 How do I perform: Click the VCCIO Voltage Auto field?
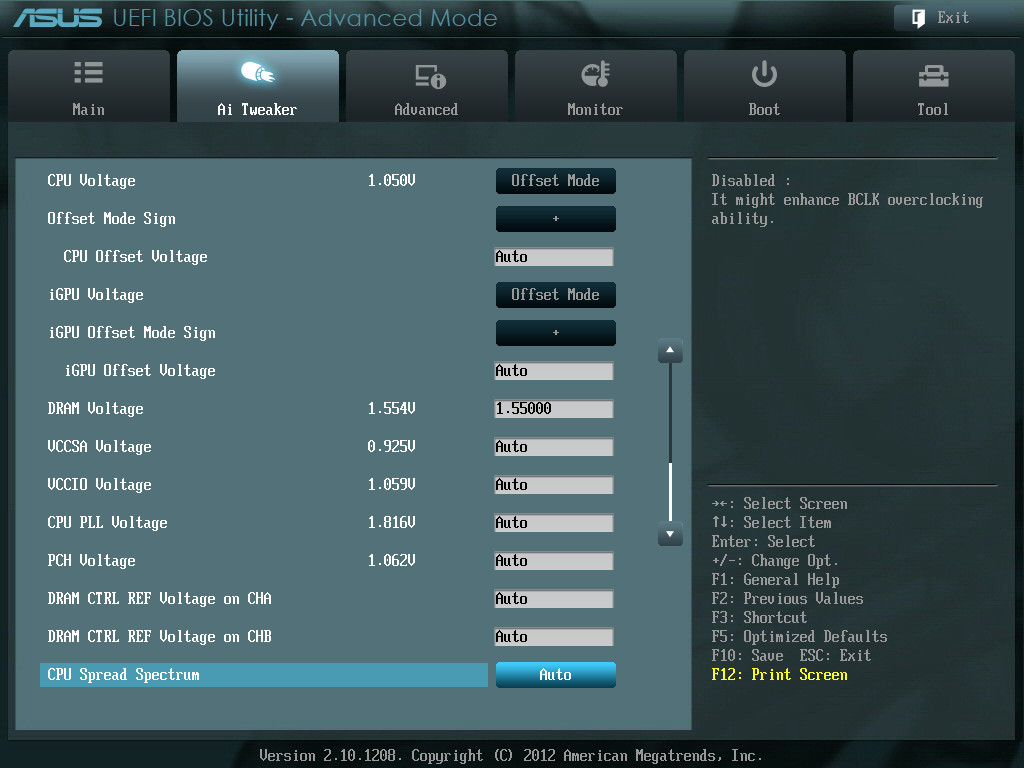coord(554,485)
